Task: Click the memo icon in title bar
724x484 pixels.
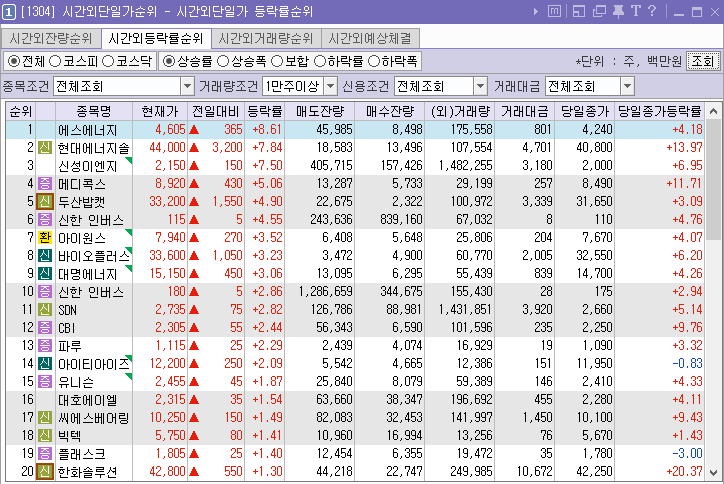Action: point(554,11)
